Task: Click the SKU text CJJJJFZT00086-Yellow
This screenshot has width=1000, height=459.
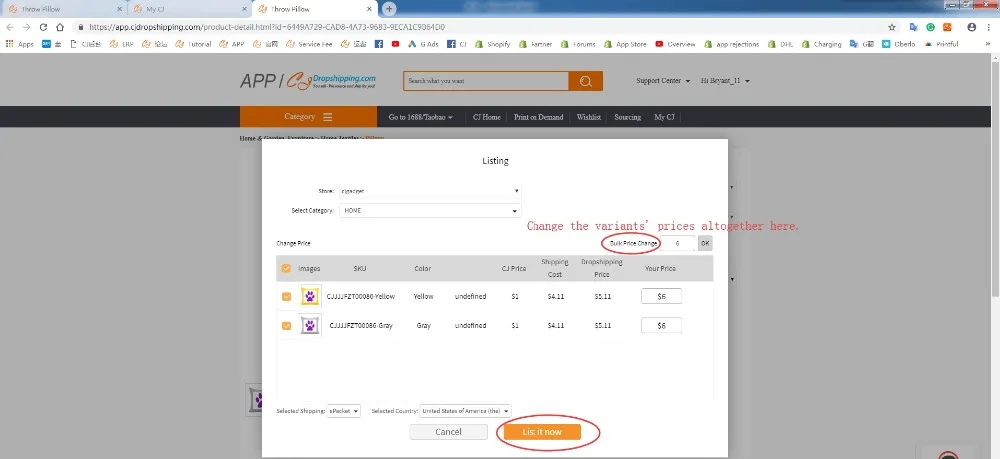Action: click(360, 296)
